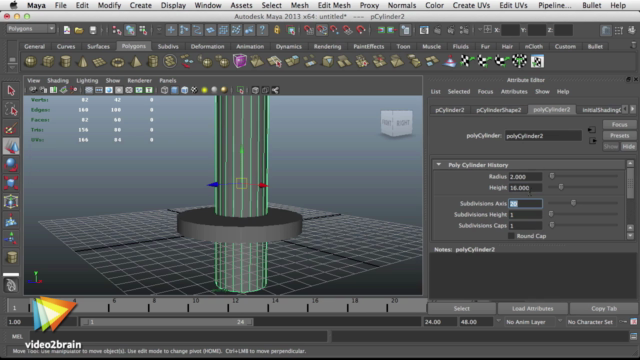The width and height of the screenshot is (640, 360).
Task: Open the Help menu in menu bar
Action: tap(618, 5)
